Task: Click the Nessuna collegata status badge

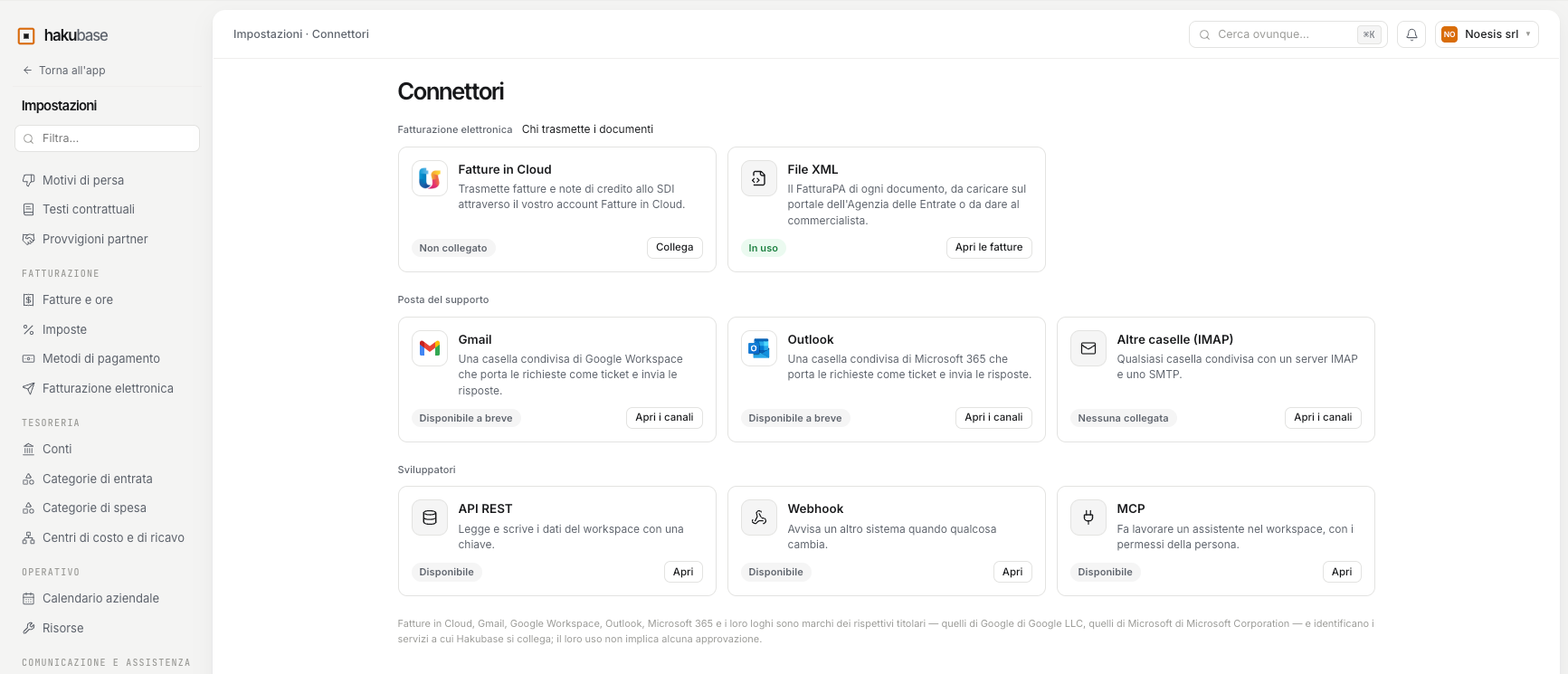Action: pyautogui.click(x=1123, y=418)
